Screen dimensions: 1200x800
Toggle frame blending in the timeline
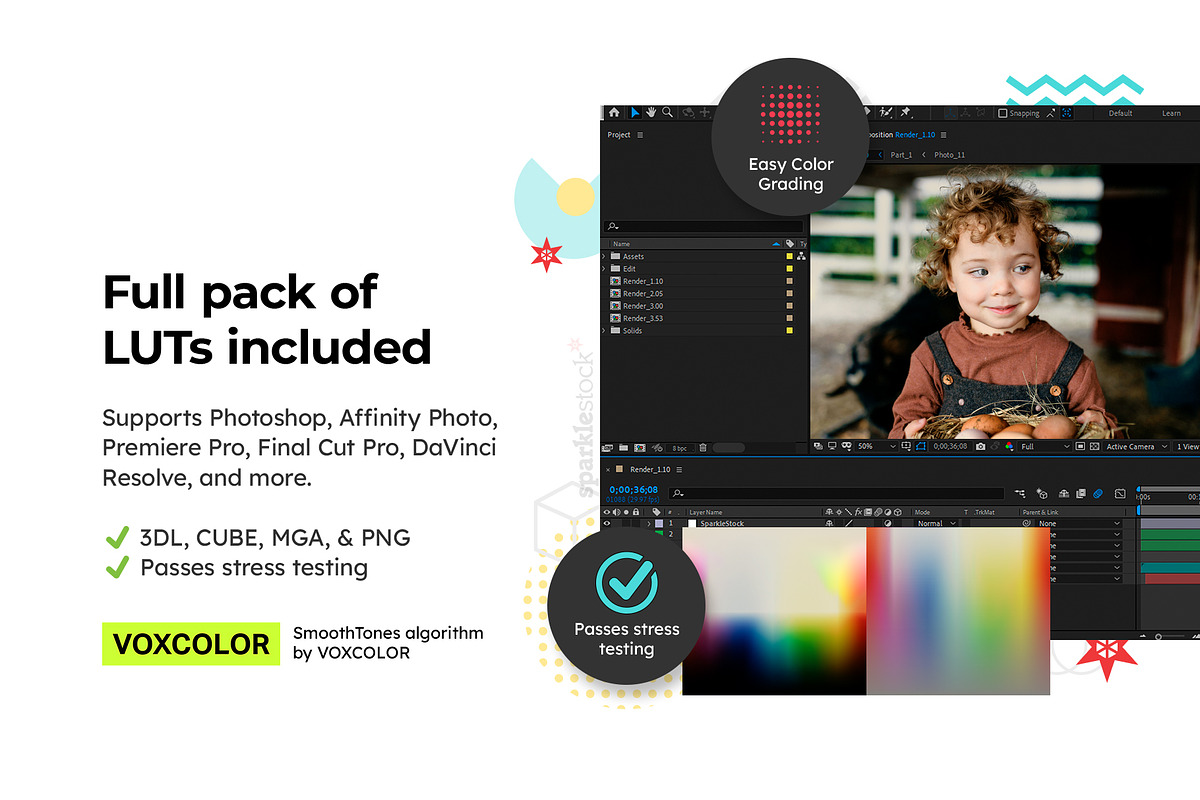(x=1081, y=494)
